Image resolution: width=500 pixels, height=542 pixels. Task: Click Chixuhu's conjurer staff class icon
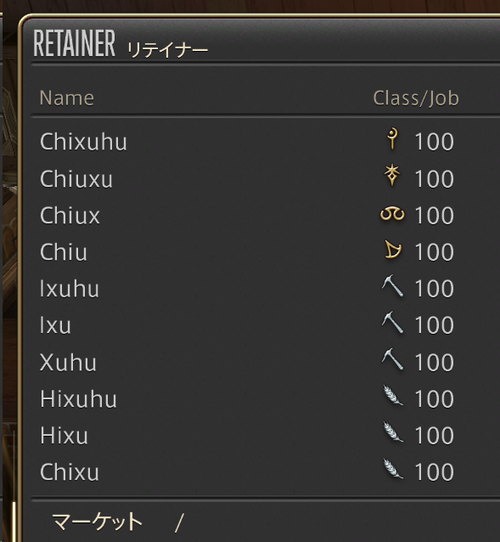tap(392, 139)
